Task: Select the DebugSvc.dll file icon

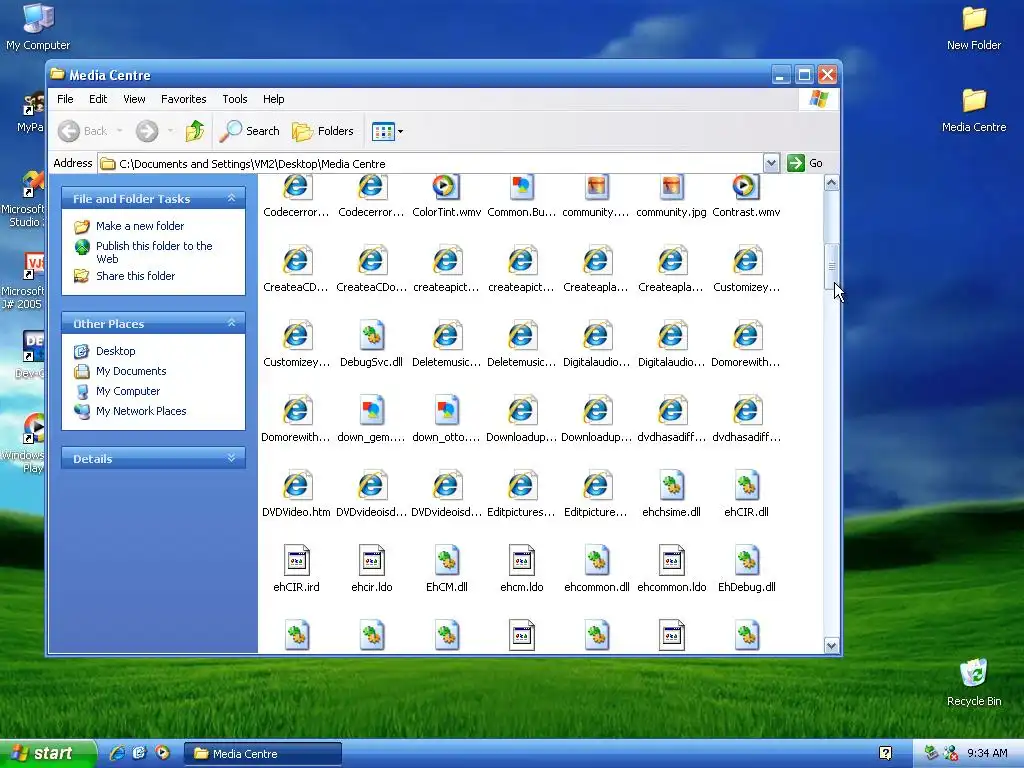Action: pyautogui.click(x=371, y=336)
